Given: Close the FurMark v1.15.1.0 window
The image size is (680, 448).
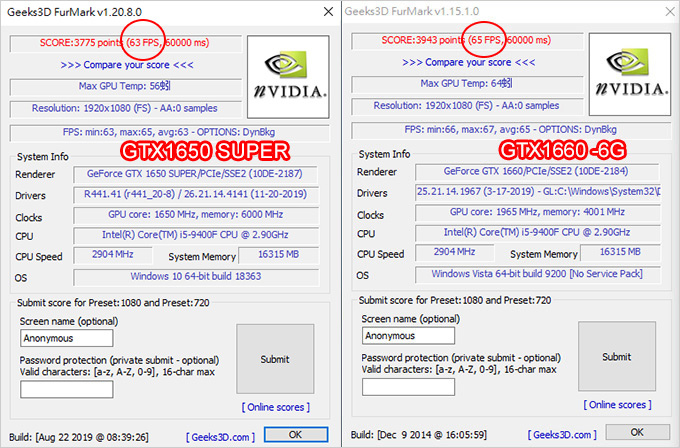Looking at the screenshot, I should pyautogui.click(x=670, y=11).
